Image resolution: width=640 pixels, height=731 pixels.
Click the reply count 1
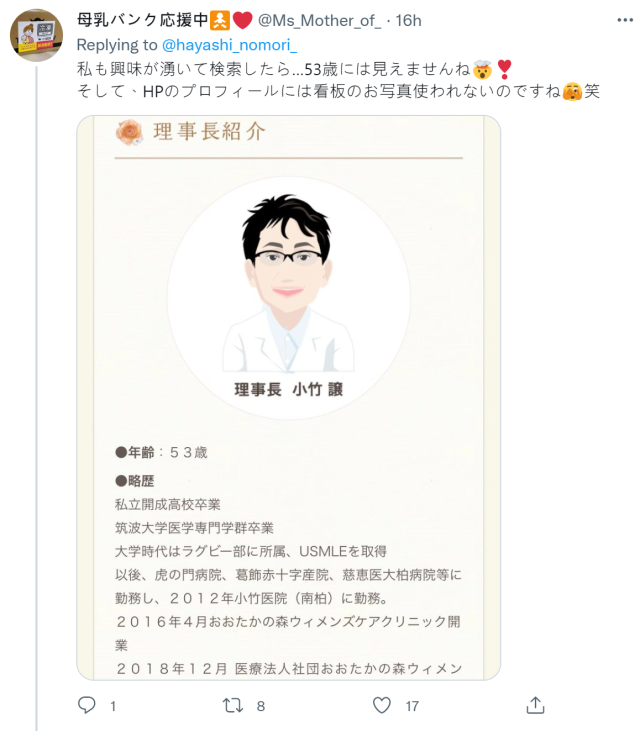point(113,706)
